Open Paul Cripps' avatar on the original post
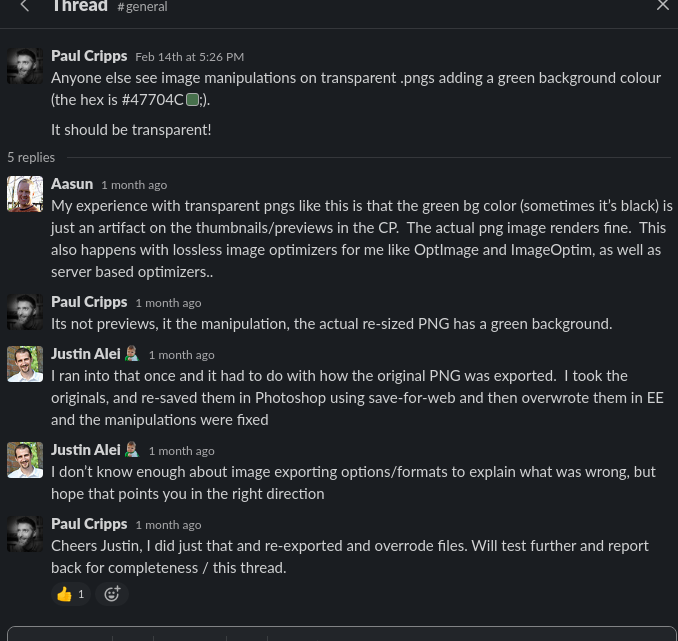This screenshot has height=641, width=678. pyautogui.click(x=25, y=66)
